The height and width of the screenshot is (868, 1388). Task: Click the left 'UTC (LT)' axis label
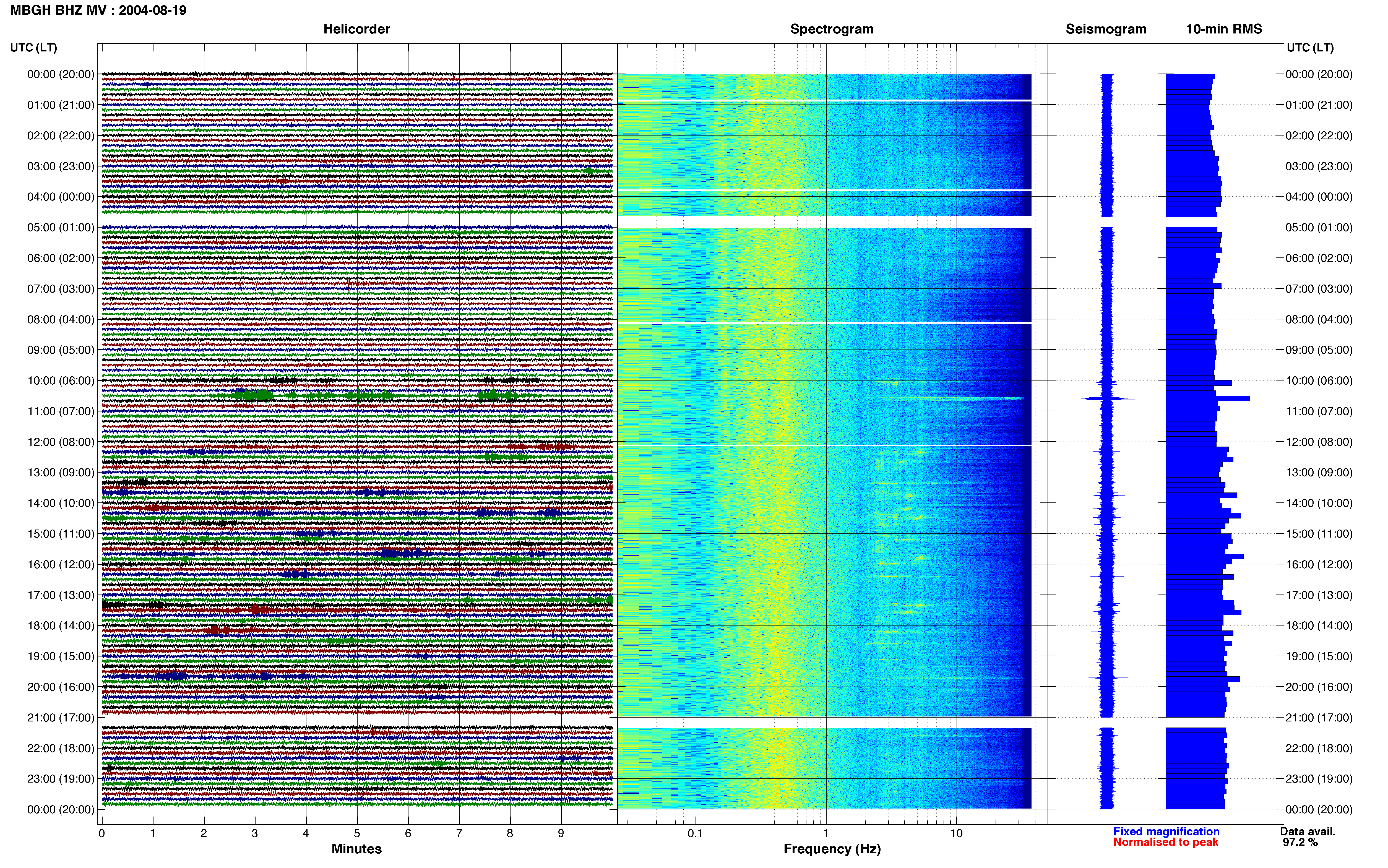33,48
